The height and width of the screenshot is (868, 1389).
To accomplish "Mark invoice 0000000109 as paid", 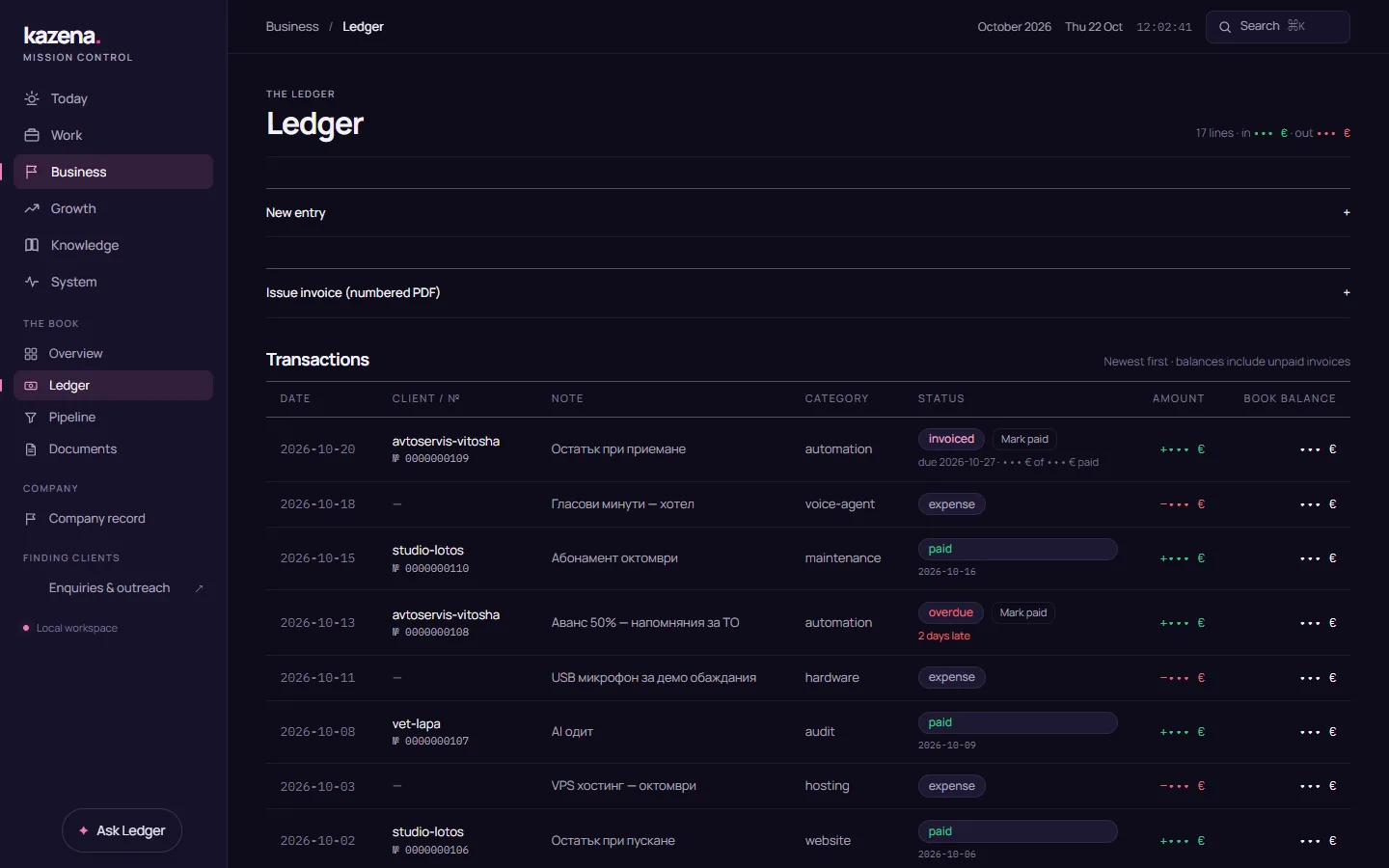I will (1024, 439).
